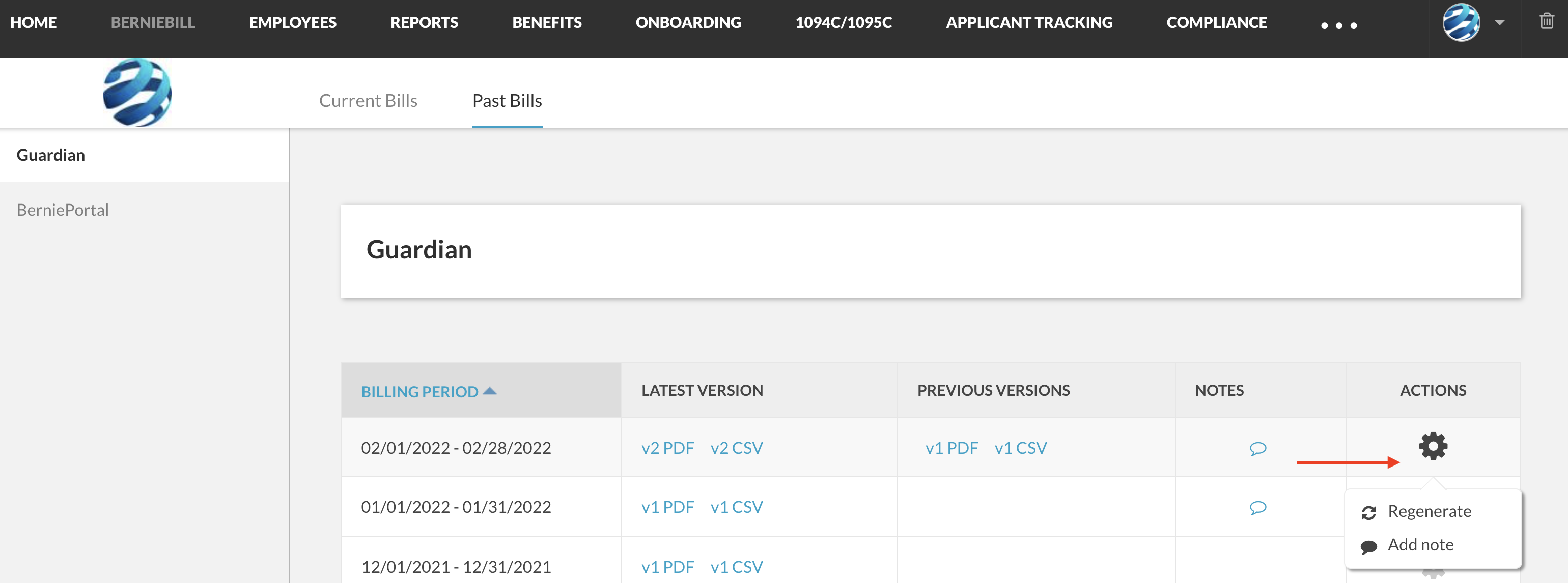Go to HOME in navigation bar

[x=34, y=22]
